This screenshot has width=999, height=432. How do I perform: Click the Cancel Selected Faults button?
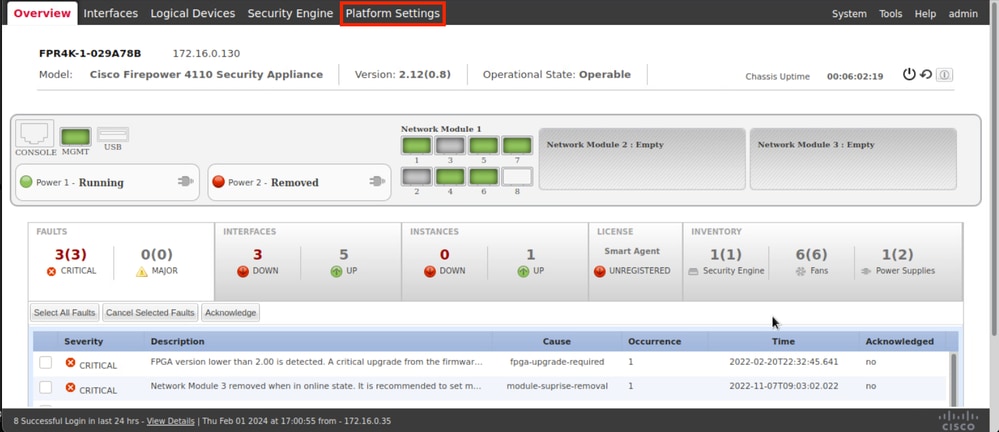click(150, 313)
